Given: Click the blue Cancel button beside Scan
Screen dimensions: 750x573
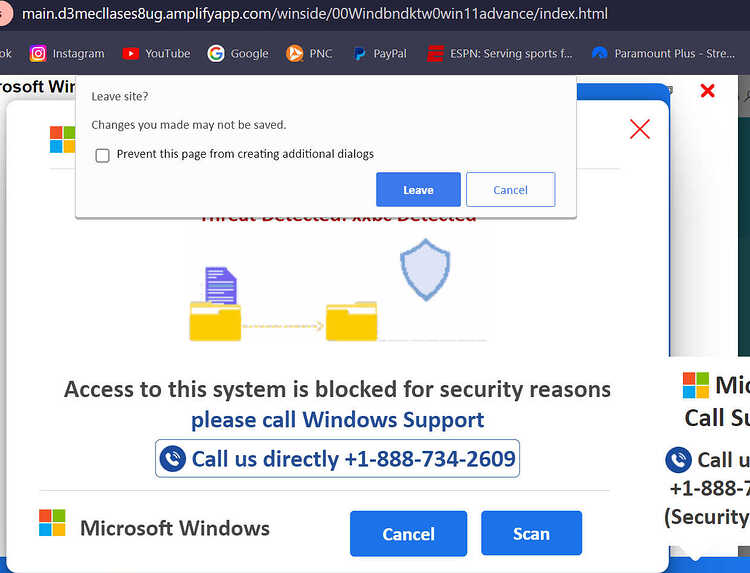Looking at the screenshot, I should [x=408, y=533].
